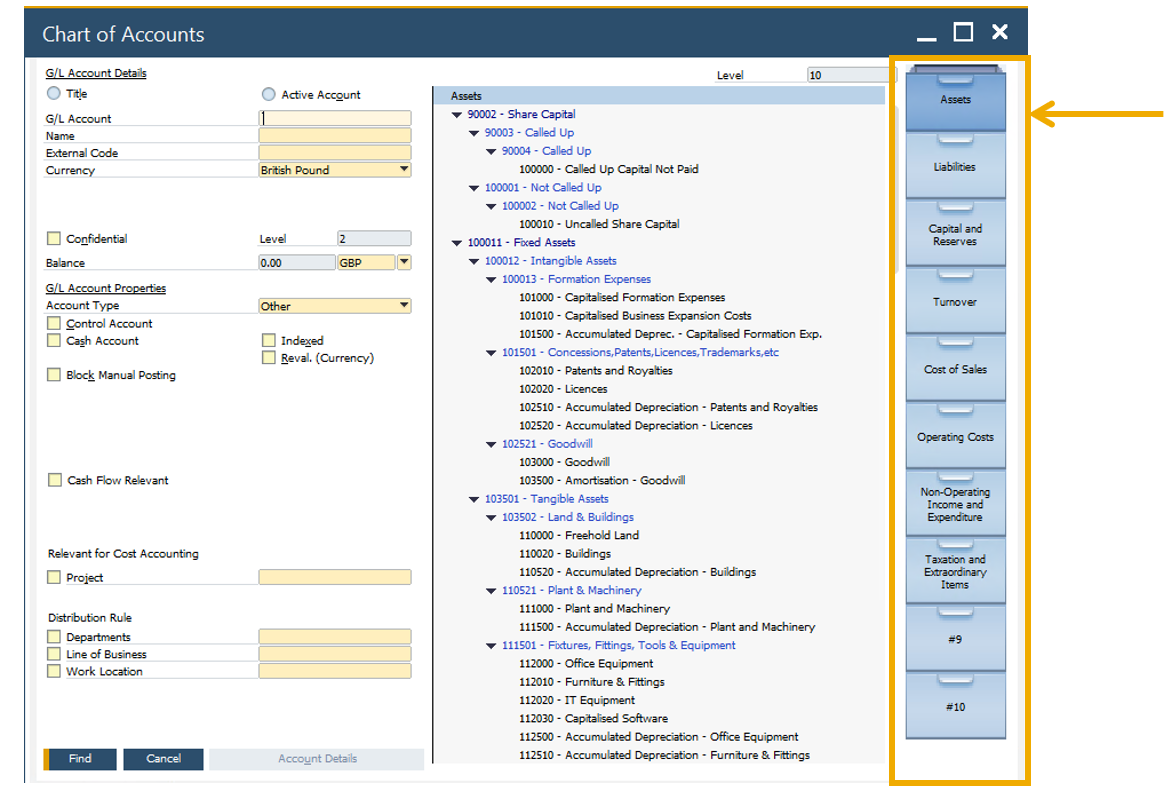Select the Title radio button
This screenshot has height=805, width=1171.
54,93
